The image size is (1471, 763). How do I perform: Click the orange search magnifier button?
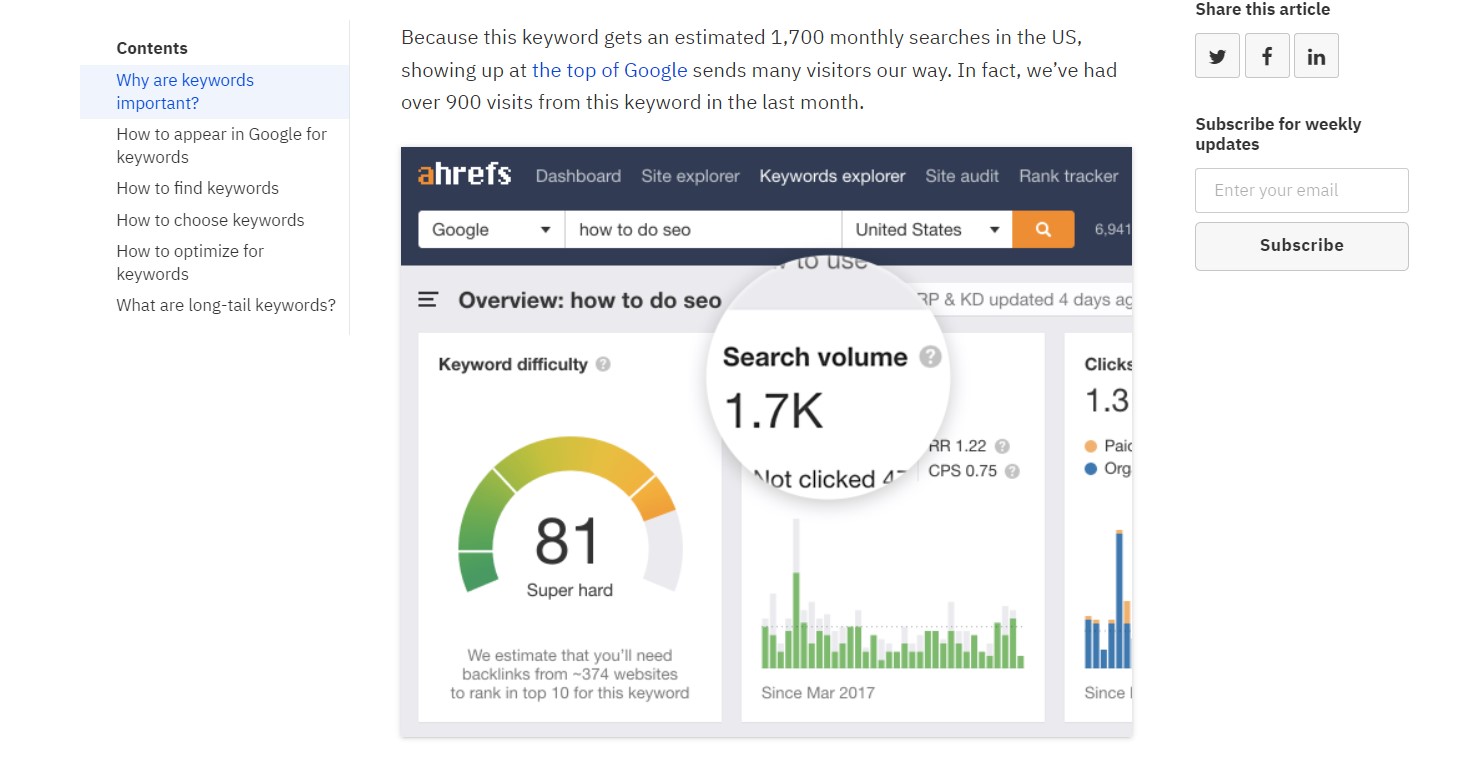pyautogui.click(x=1043, y=229)
